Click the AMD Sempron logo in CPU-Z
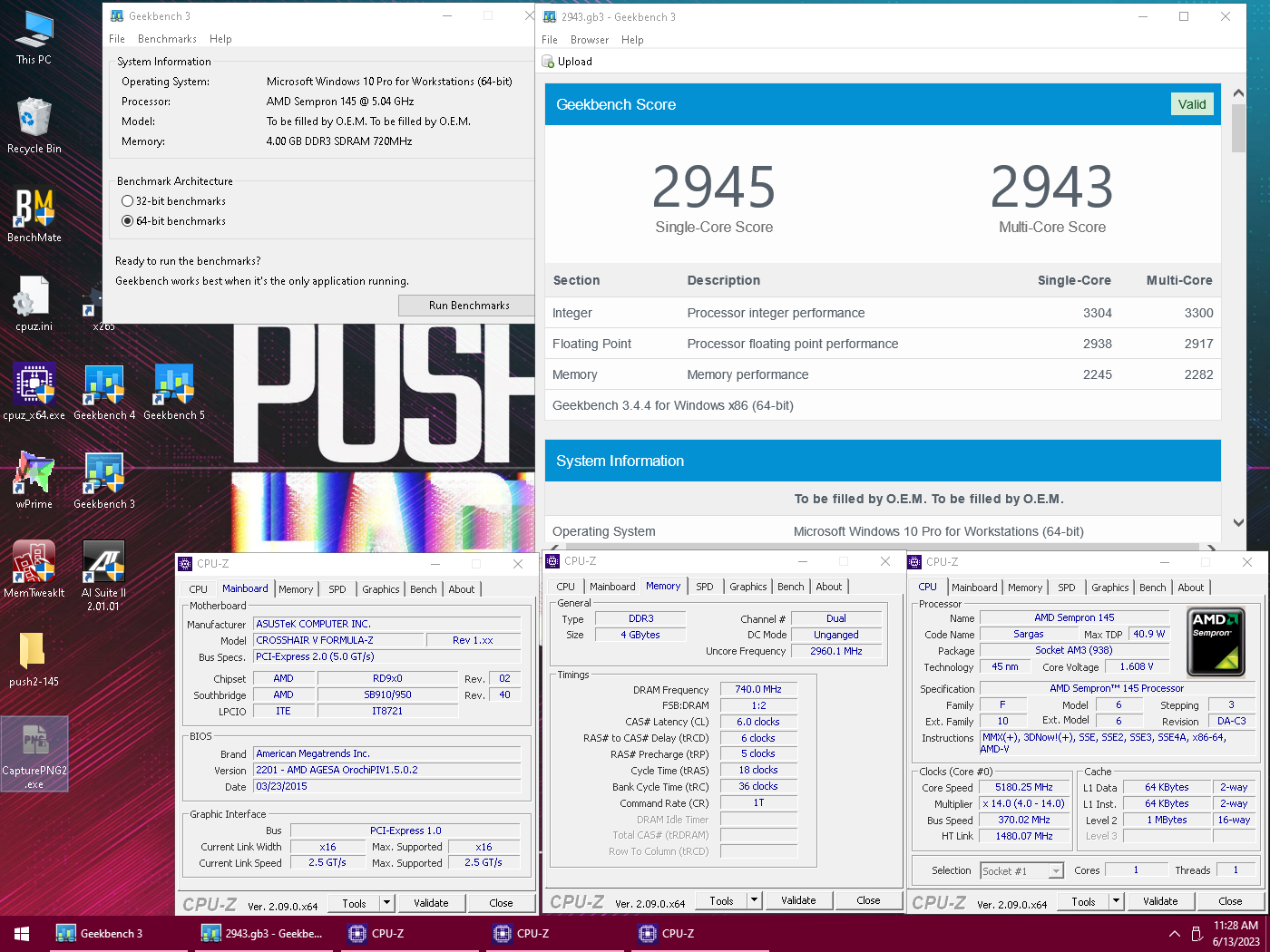 click(1216, 643)
